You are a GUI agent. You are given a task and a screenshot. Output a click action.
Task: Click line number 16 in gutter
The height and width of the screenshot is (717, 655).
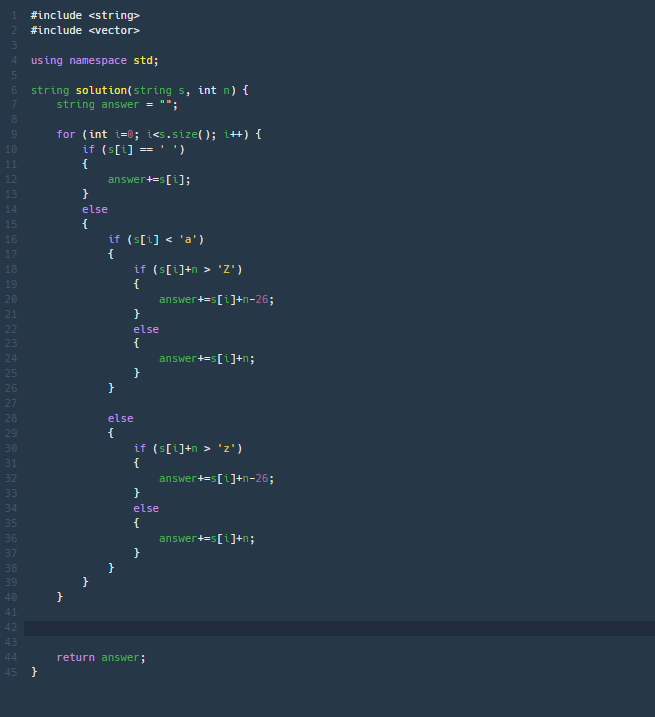coord(11,239)
